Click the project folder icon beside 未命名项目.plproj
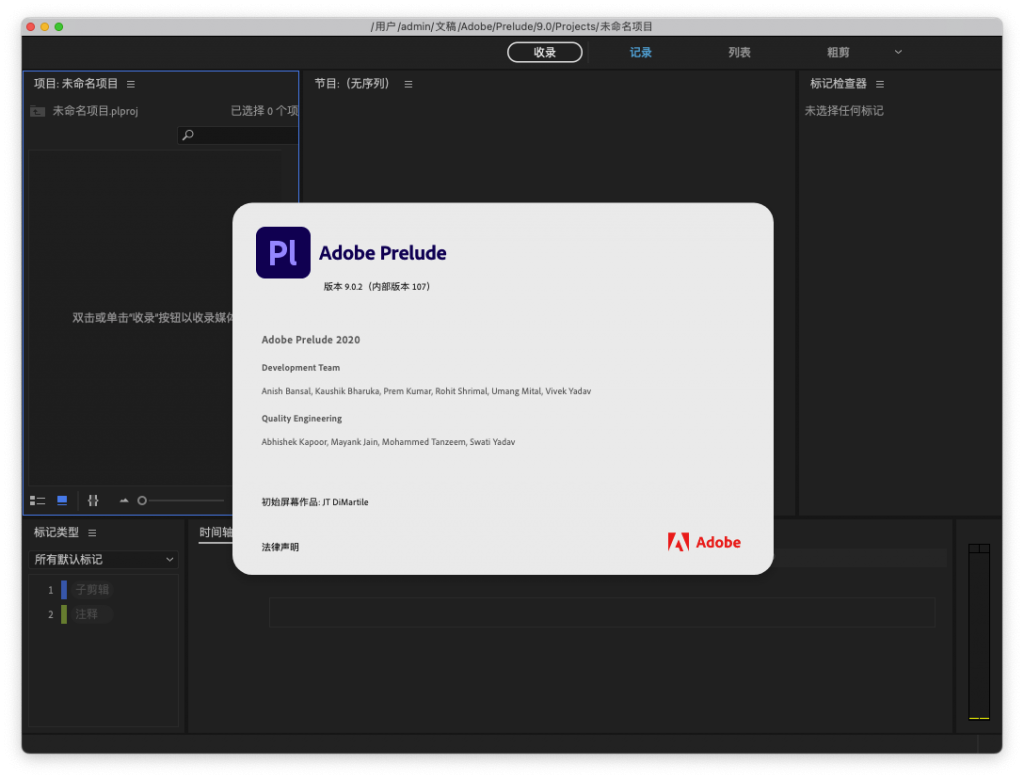This screenshot has height=779, width=1024. click(x=37, y=112)
